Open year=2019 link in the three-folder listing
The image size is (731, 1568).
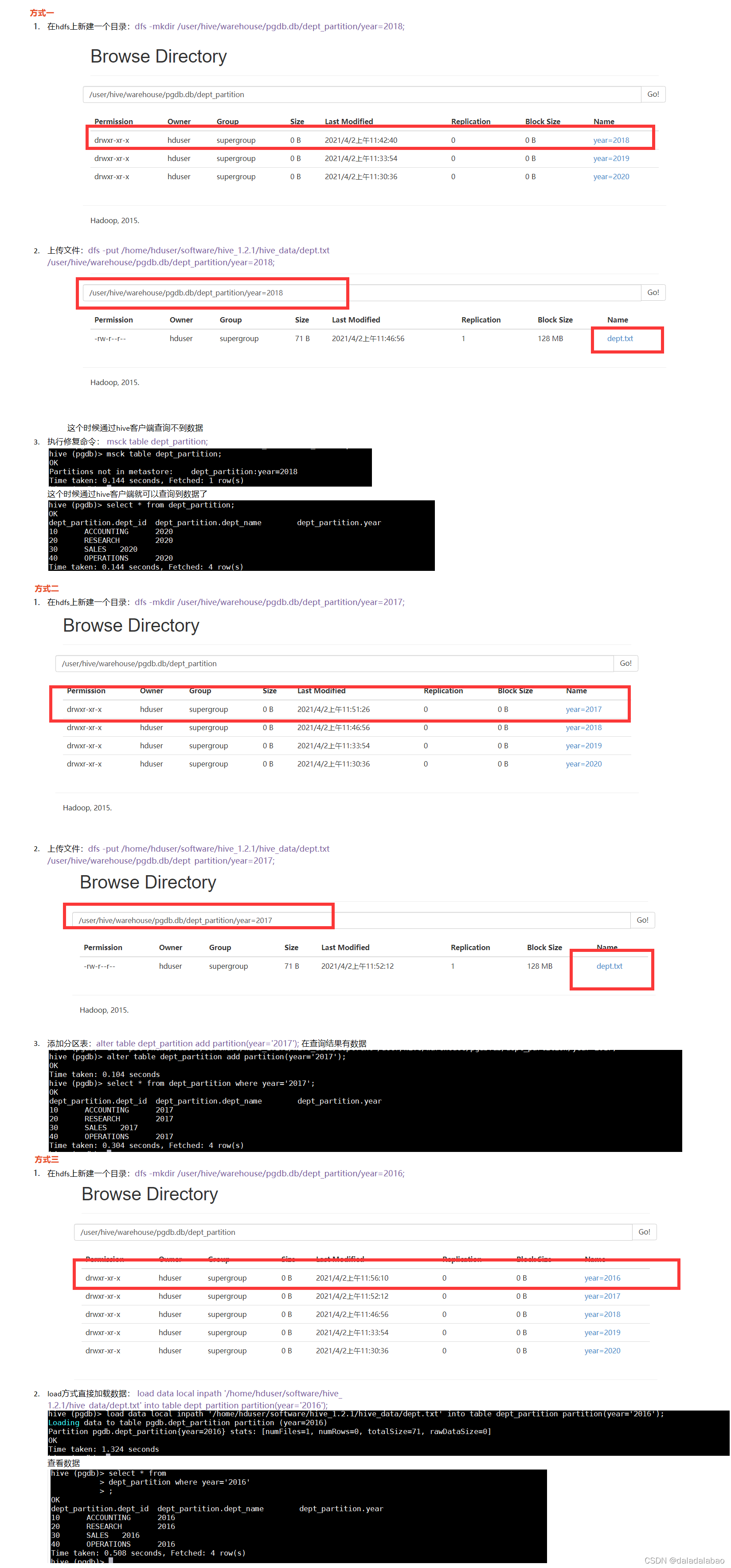tap(611, 158)
